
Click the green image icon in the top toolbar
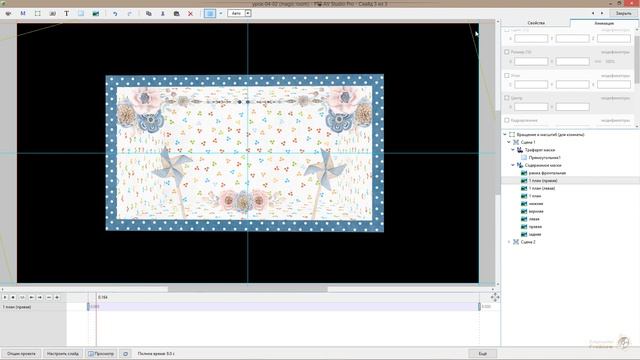96,13
